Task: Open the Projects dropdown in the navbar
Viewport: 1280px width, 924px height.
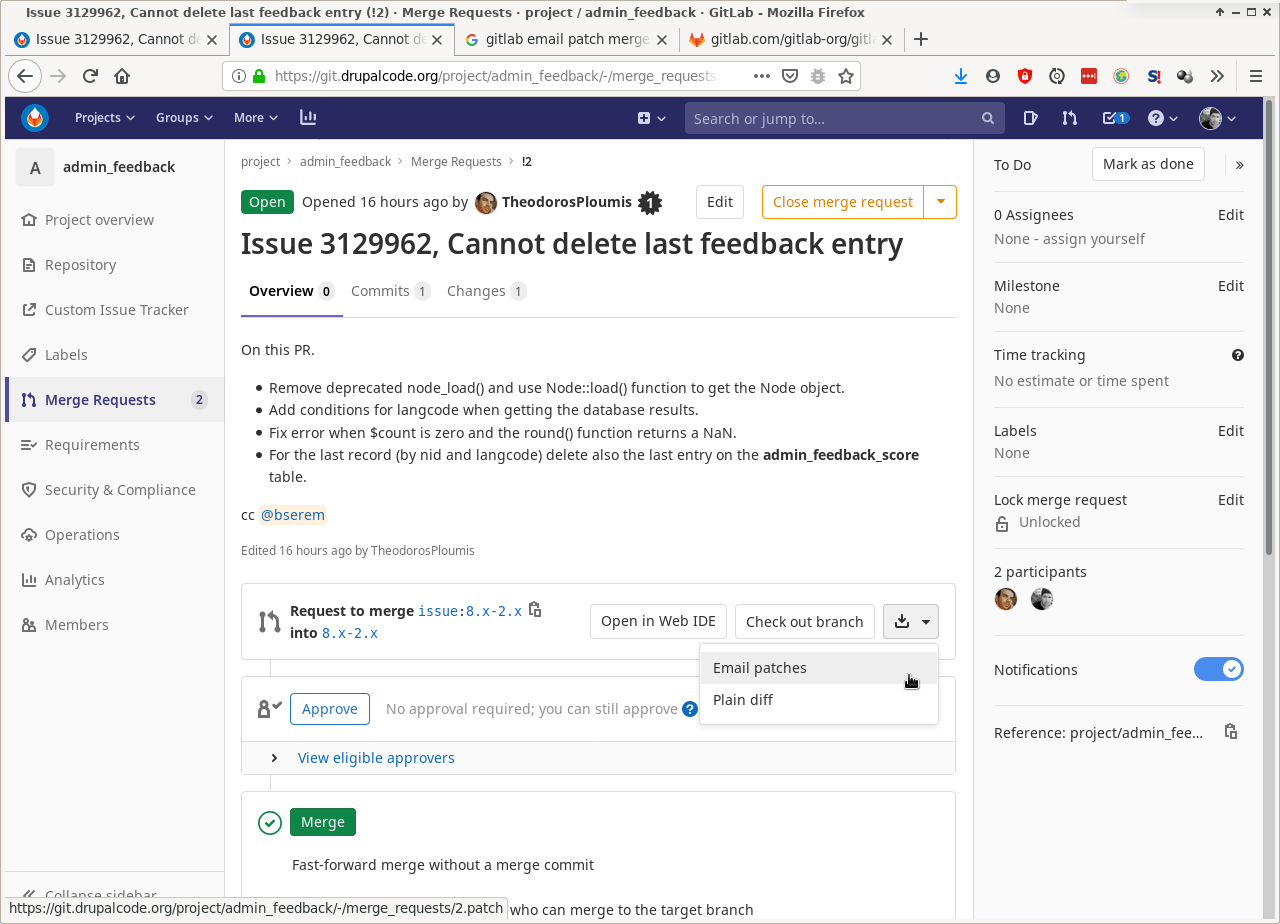Action: pyautogui.click(x=104, y=117)
